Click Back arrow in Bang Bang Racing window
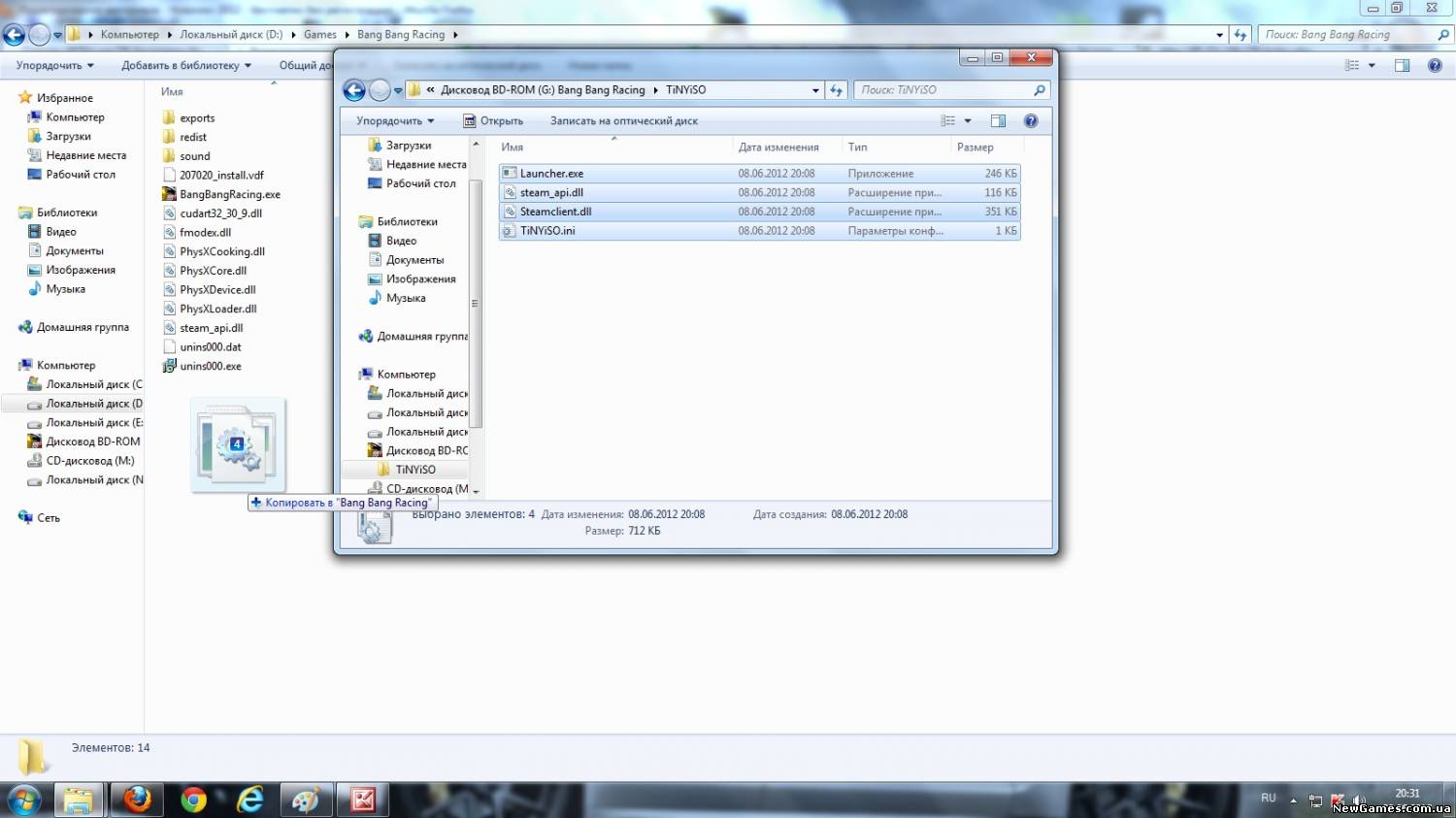 pyautogui.click(x=14, y=36)
